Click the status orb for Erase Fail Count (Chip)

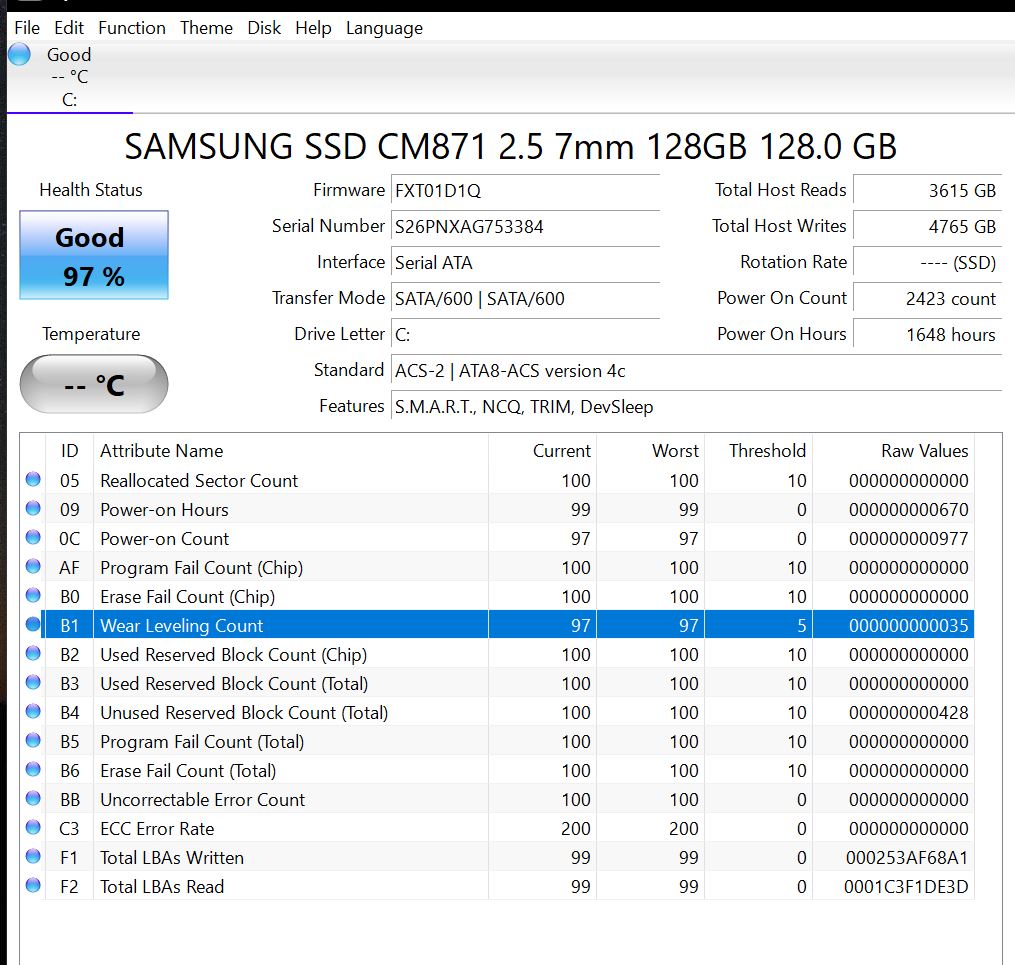click(x=33, y=596)
